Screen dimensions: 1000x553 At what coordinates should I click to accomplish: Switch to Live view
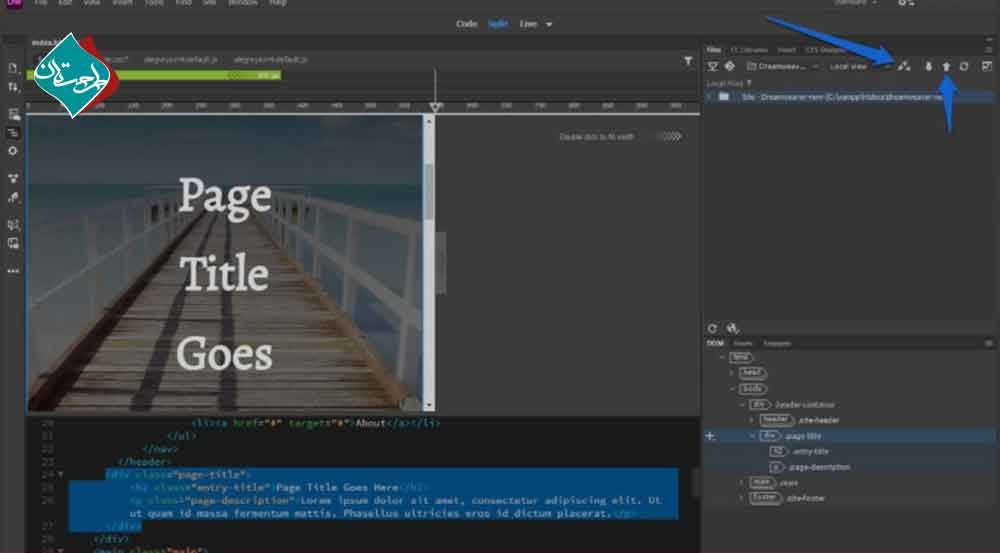click(528, 24)
